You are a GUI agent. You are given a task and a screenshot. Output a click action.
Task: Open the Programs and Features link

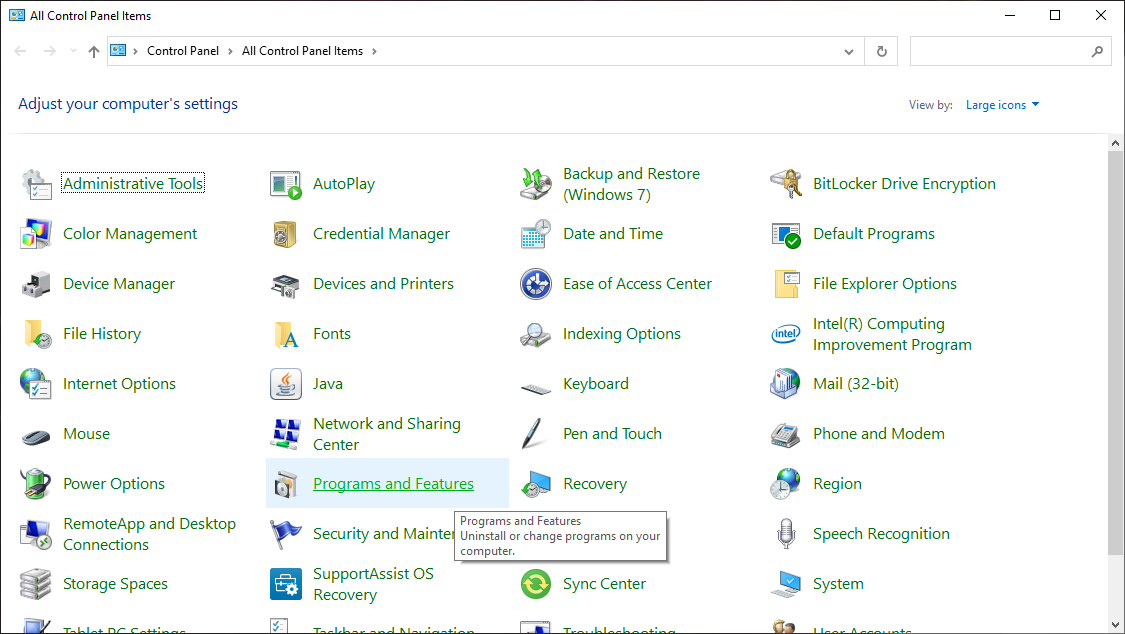[x=393, y=484]
